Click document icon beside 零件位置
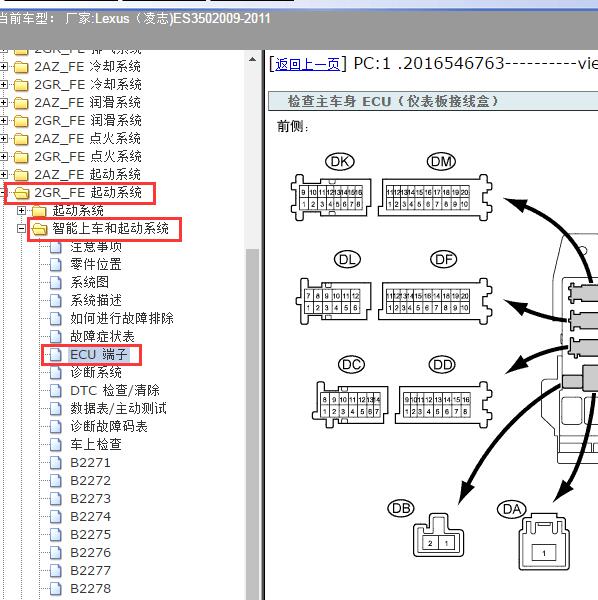598x600 pixels. 56,265
